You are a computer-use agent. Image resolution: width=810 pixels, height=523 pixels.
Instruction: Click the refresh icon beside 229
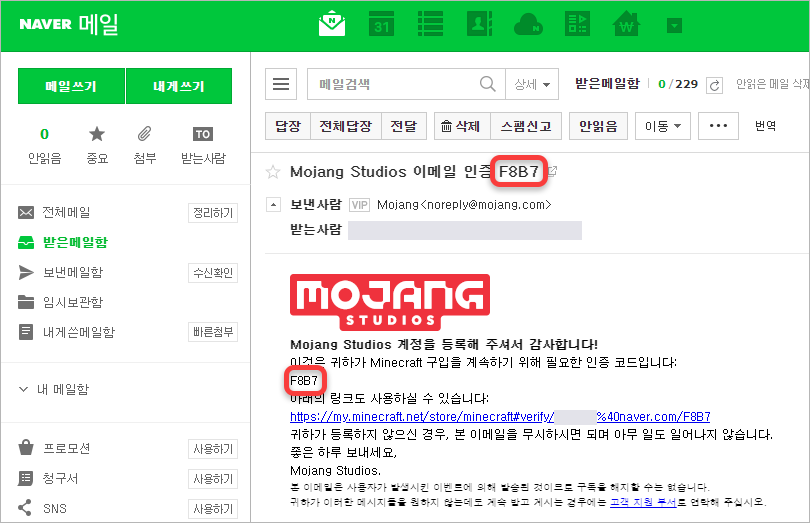tap(714, 85)
